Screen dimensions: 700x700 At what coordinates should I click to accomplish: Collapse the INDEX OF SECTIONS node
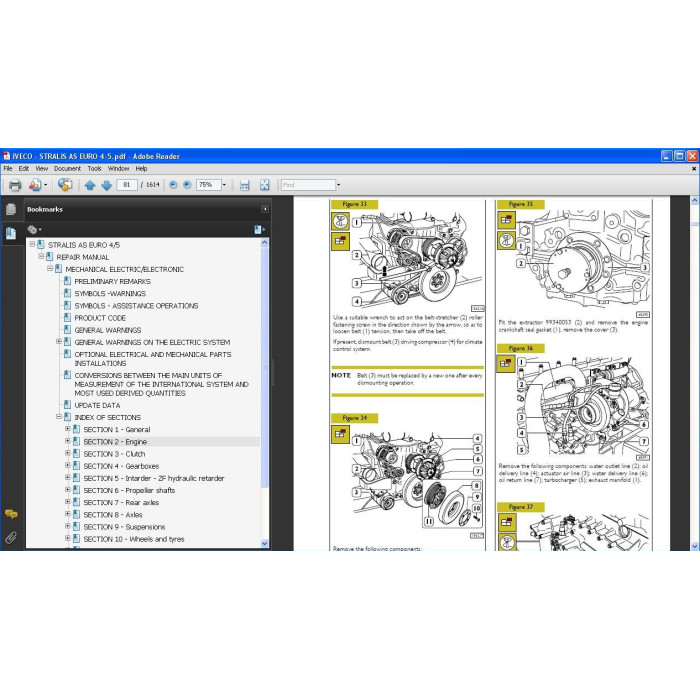point(58,417)
